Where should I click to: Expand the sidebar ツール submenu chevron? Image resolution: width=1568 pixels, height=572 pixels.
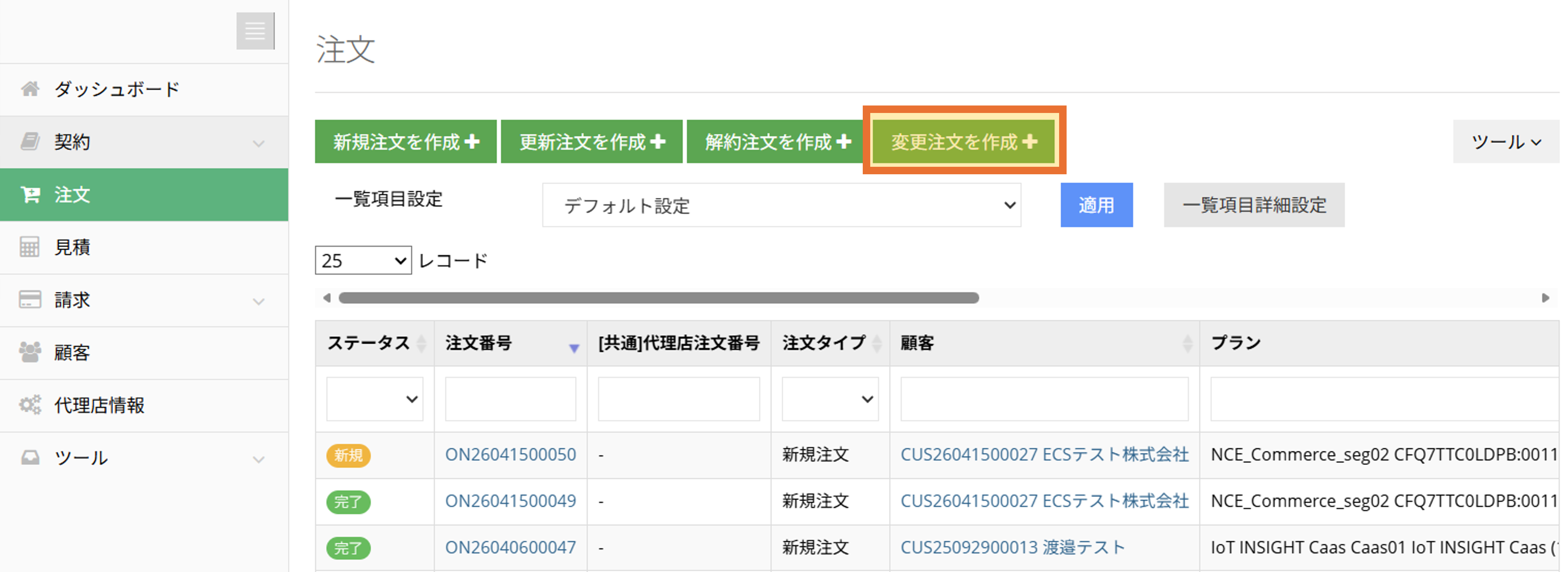(259, 460)
